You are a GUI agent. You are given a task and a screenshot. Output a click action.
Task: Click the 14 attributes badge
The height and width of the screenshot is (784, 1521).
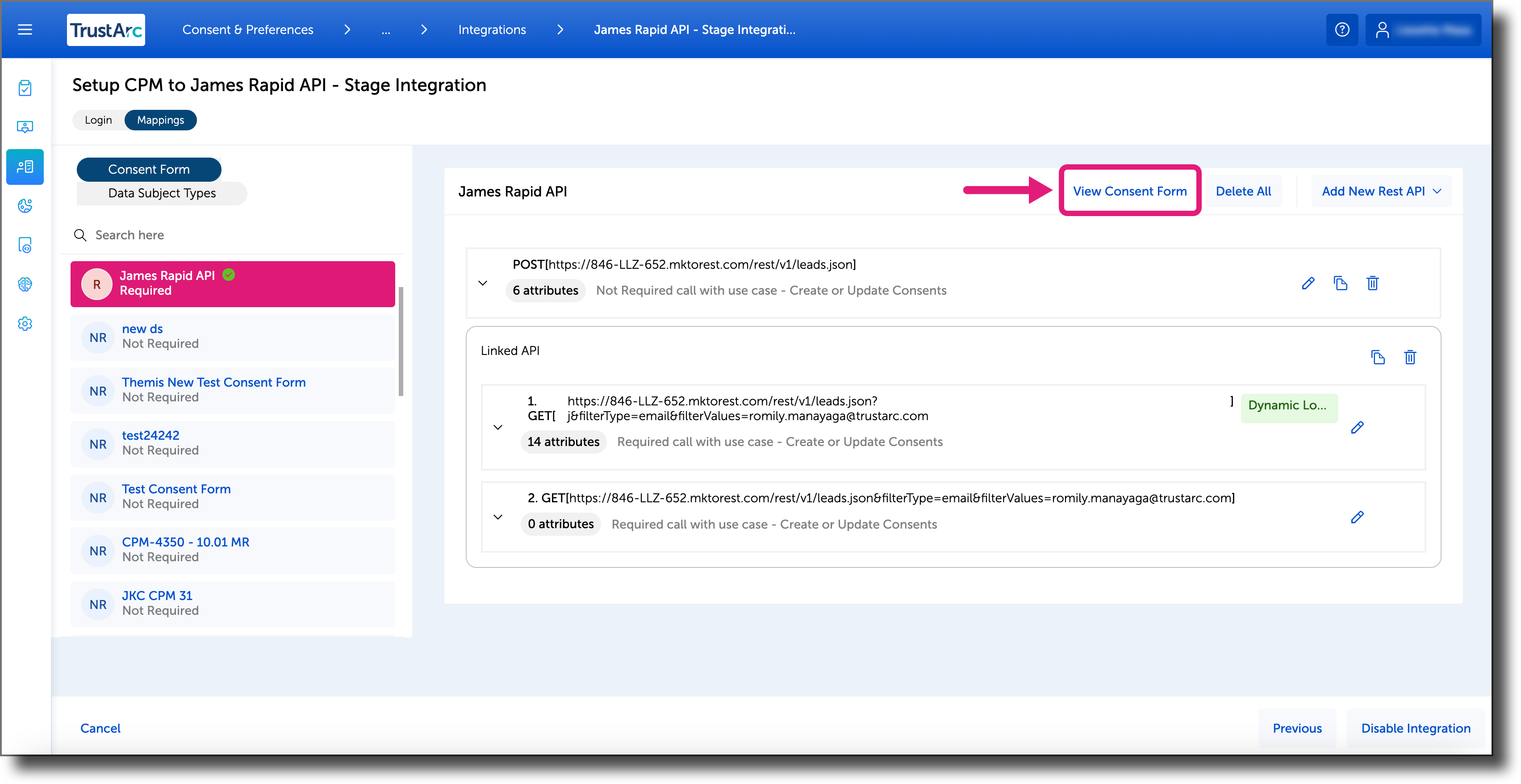point(563,442)
